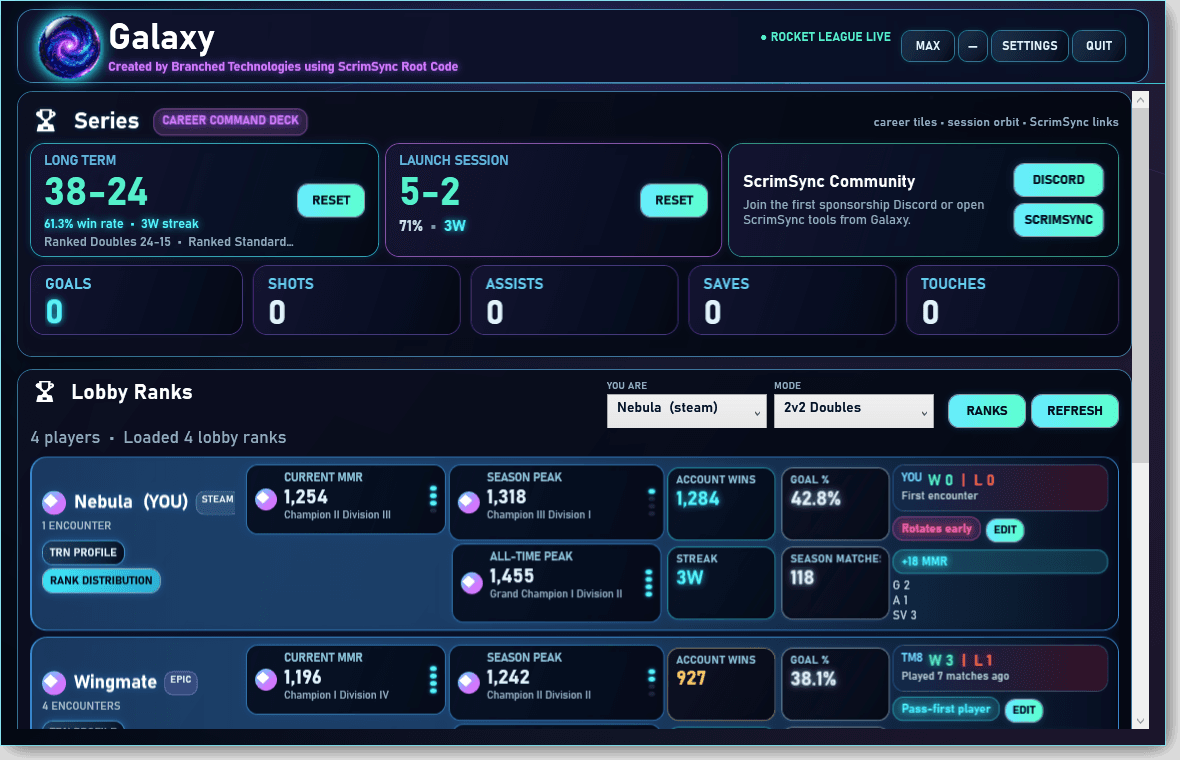
Task: Click Nebula's First encounter record card
Action: coord(1000,488)
